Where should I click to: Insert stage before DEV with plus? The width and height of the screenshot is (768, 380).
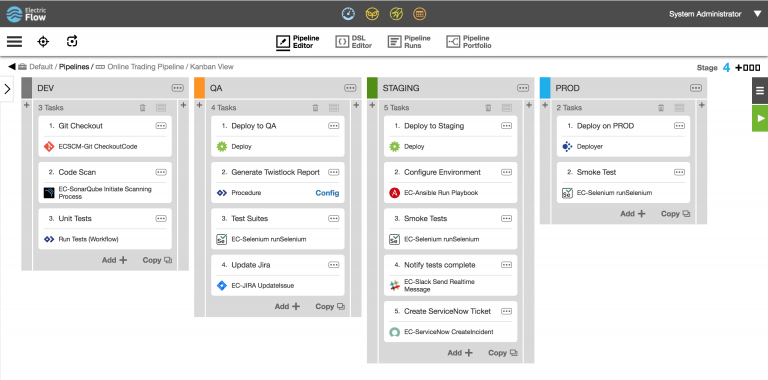26,105
